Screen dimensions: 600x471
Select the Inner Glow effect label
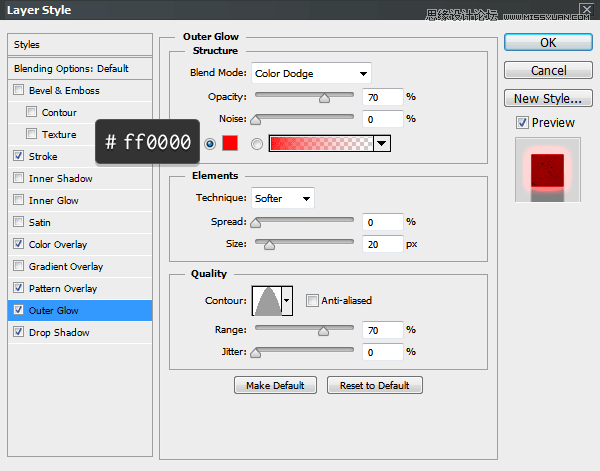click(x=54, y=200)
